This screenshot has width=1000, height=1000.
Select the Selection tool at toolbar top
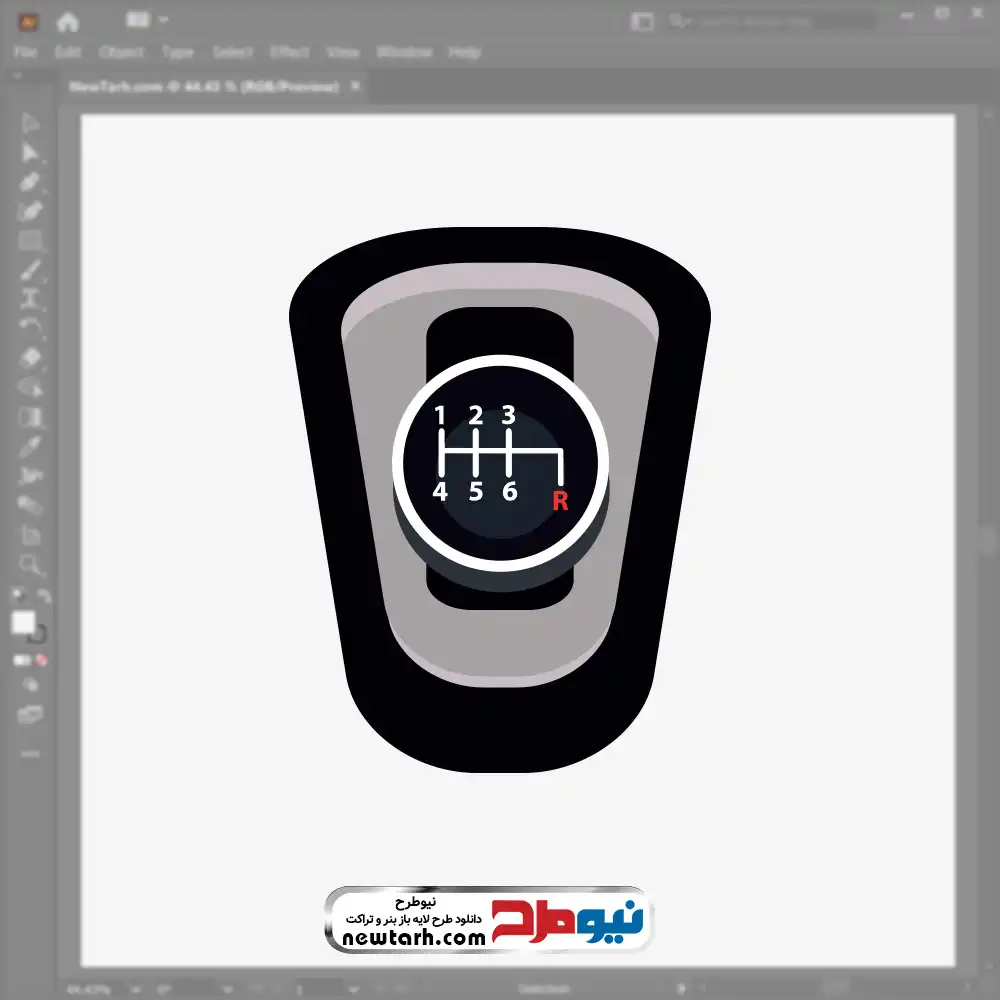click(31, 124)
